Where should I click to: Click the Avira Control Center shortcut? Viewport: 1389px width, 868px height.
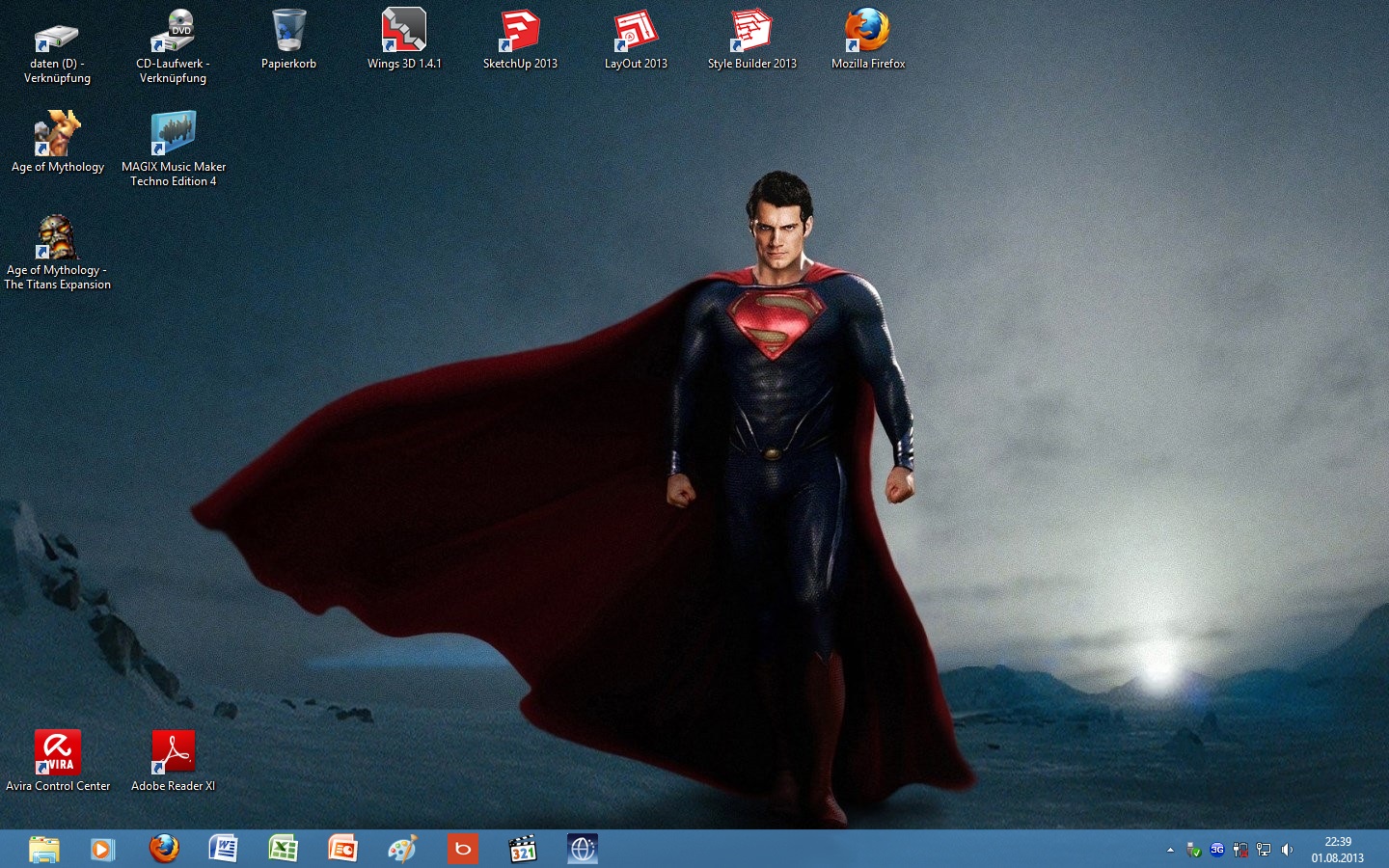pyautogui.click(x=58, y=753)
